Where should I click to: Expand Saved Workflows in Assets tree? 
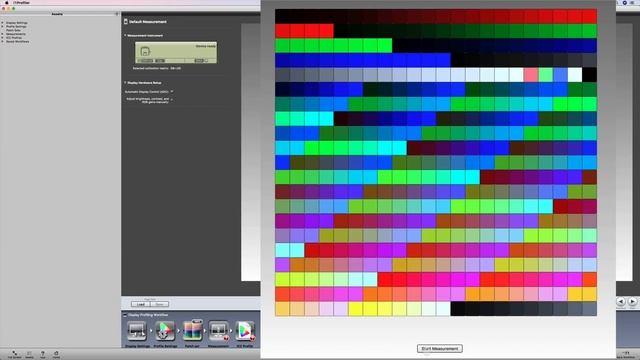pyautogui.click(x=3, y=41)
